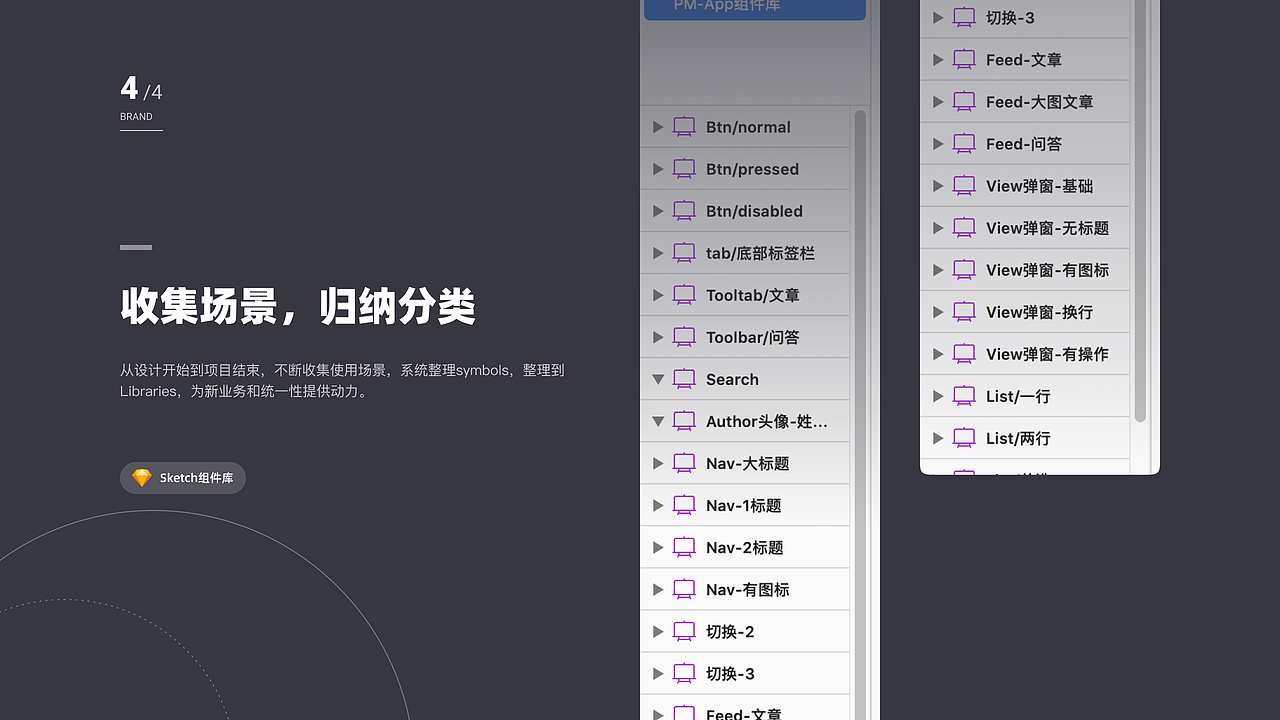Click the Feed-大图文章 label
The width and height of the screenshot is (1280, 720).
coord(1039,102)
